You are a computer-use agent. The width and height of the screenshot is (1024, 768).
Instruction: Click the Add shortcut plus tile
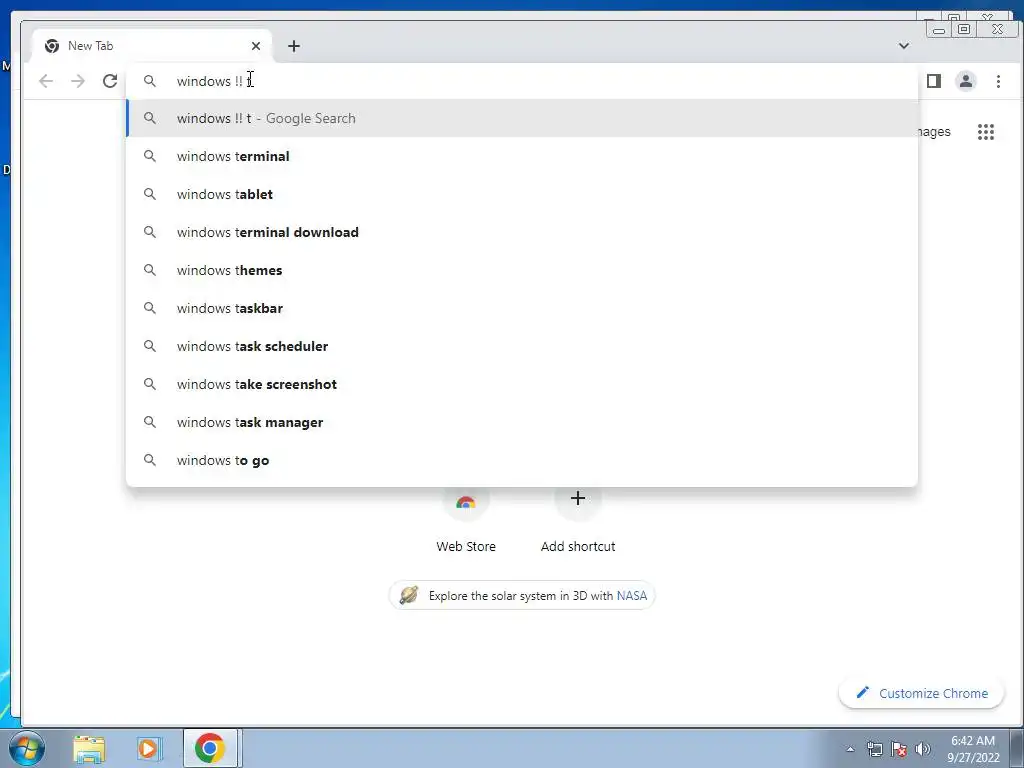(x=578, y=519)
